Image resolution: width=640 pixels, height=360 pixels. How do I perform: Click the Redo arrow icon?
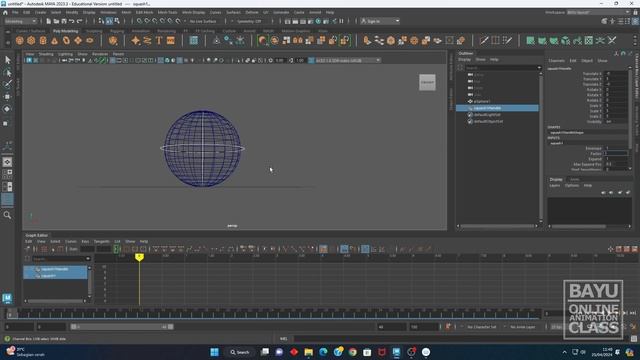tap(80, 21)
